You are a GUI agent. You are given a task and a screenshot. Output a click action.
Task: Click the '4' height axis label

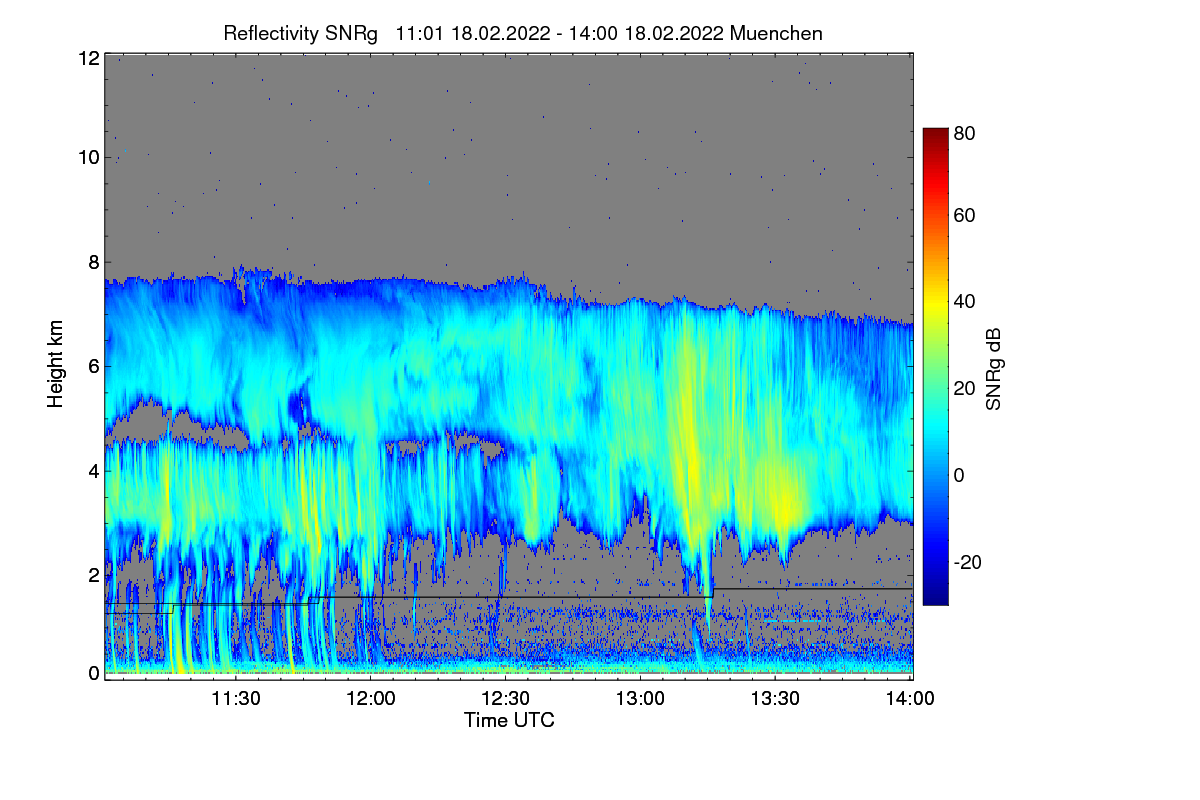[x=92, y=471]
